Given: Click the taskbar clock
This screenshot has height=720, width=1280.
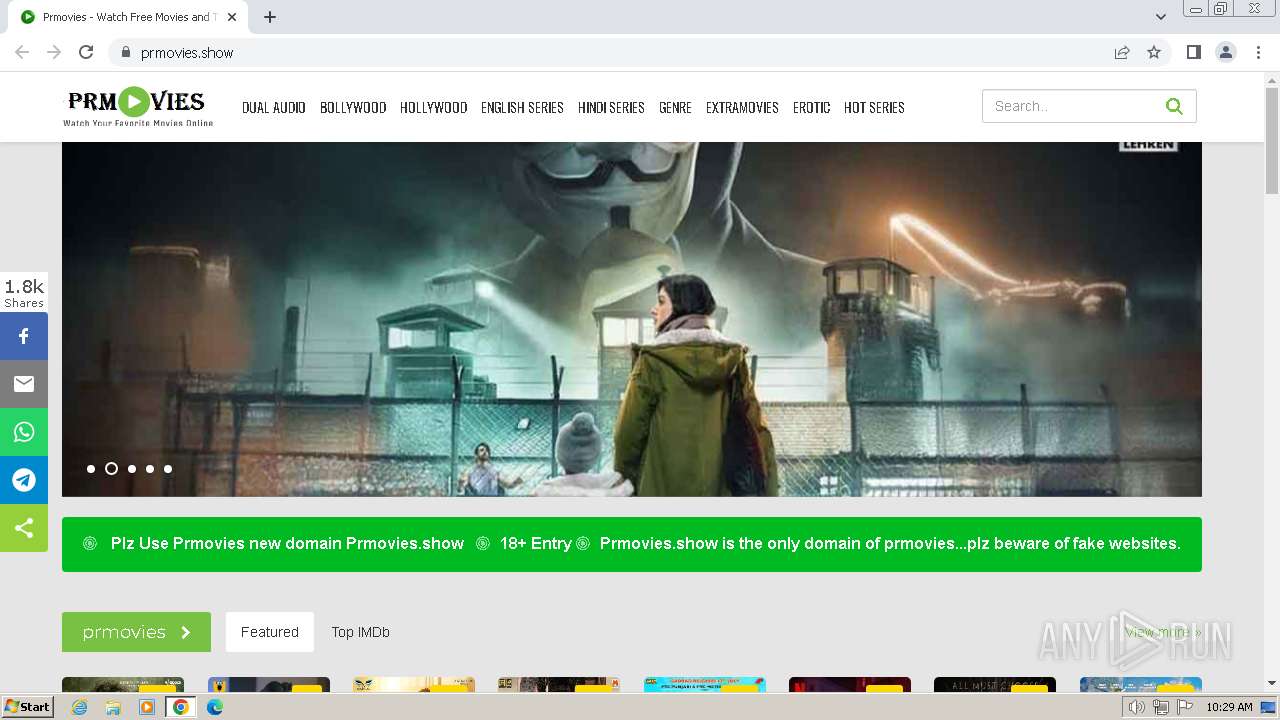Looking at the screenshot, I should coord(1229,707).
